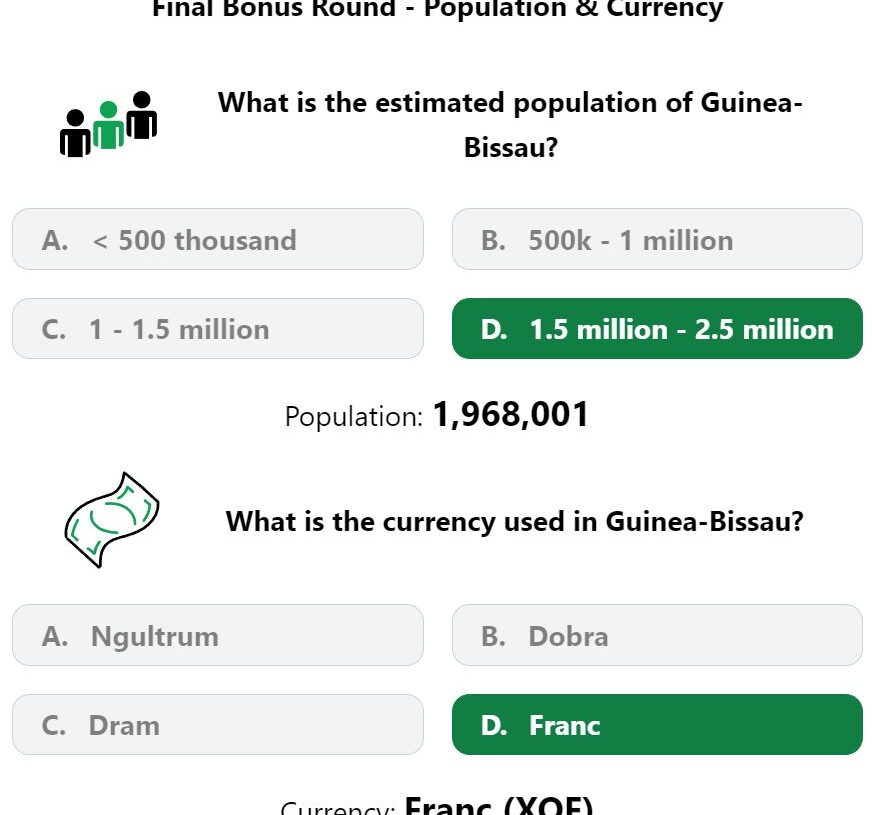The height and width of the screenshot is (815, 872).
Task: Click the "Currency:" label at bottom
Action: [338, 808]
